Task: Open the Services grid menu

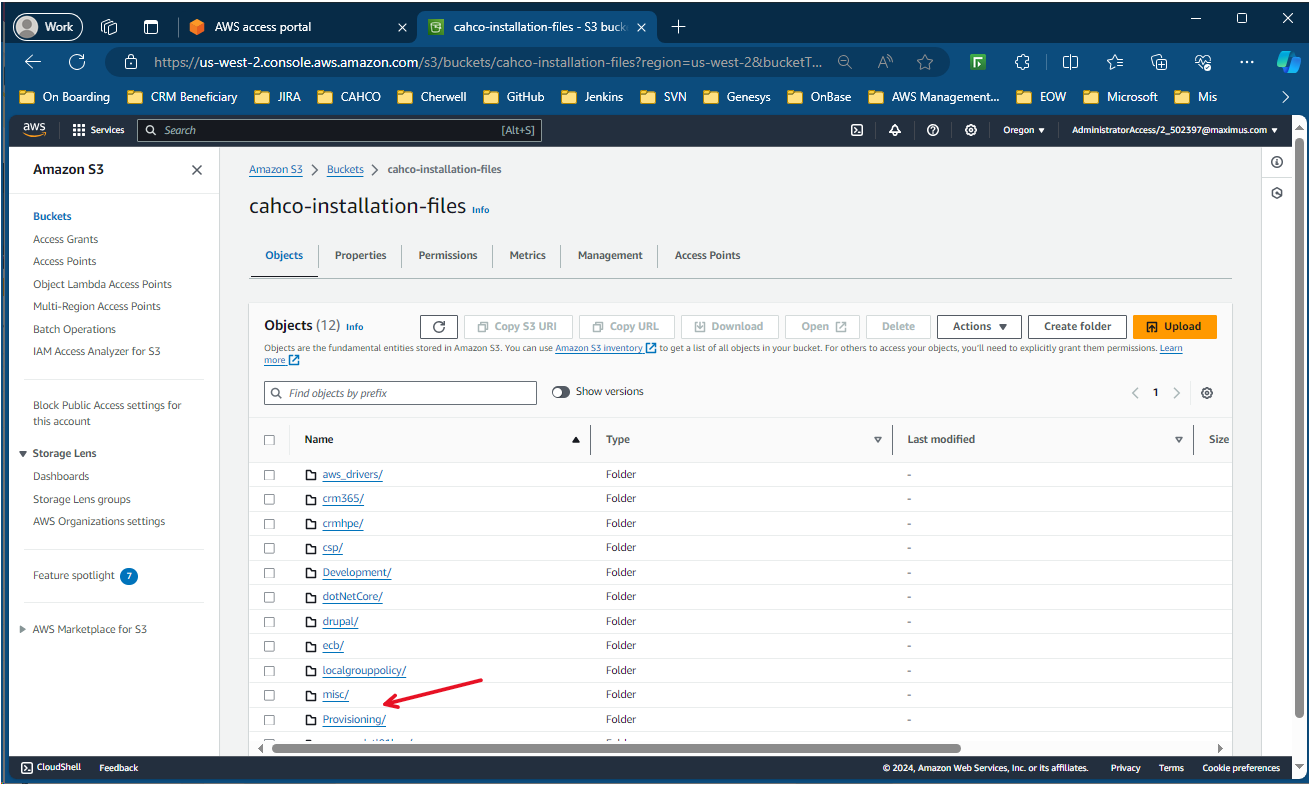Action: pyautogui.click(x=98, y=130)
